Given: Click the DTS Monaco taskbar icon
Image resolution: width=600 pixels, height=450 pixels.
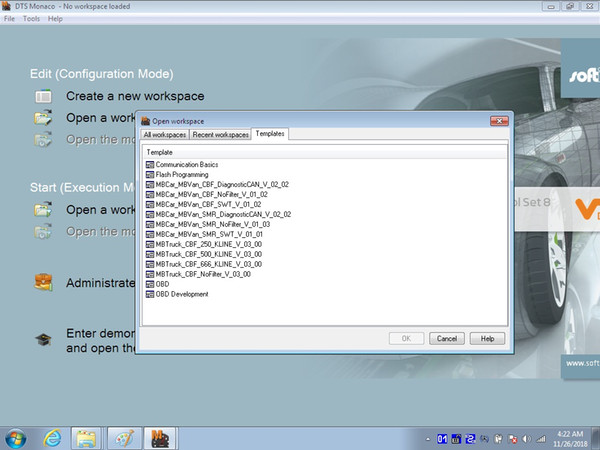Looking at the screenshot, I should (x=160, y=439).
